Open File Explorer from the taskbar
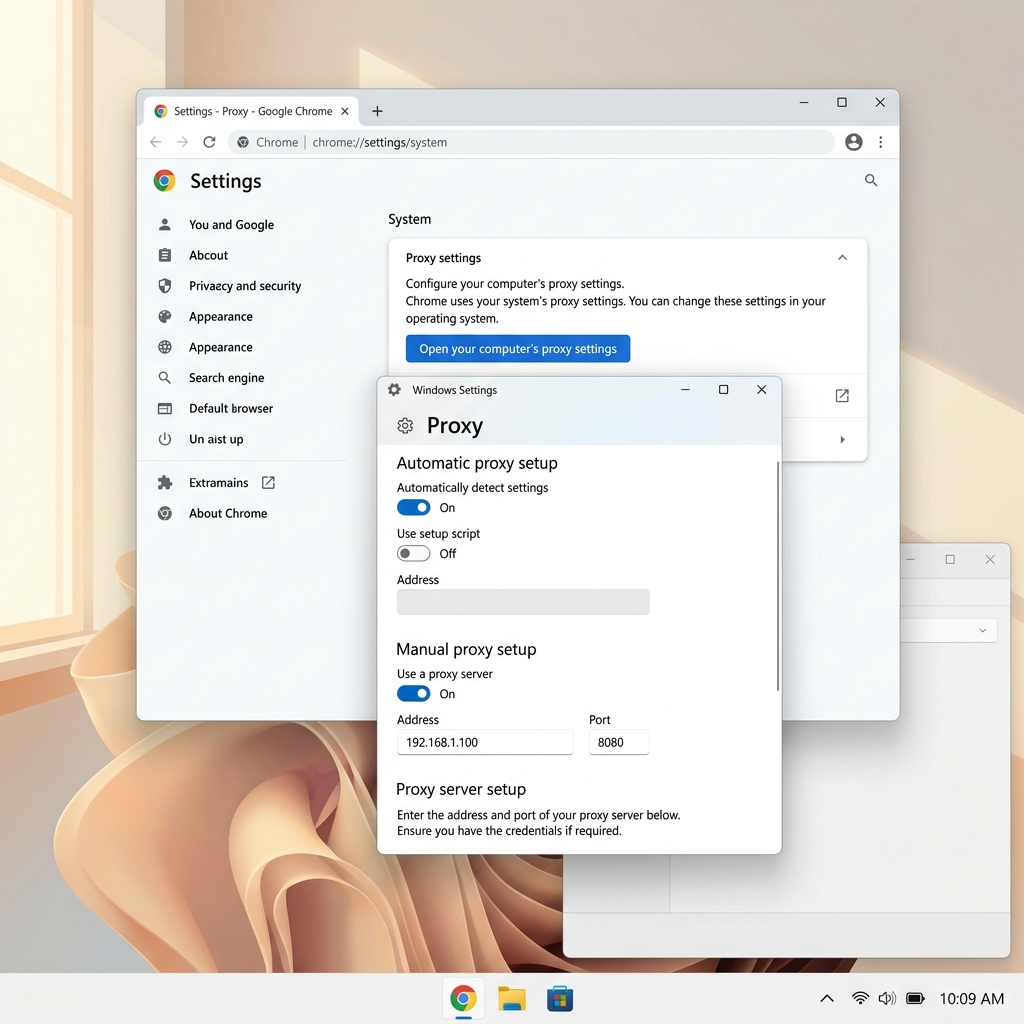Viewport: 1024px width, 1024px height. coord(511,999)
